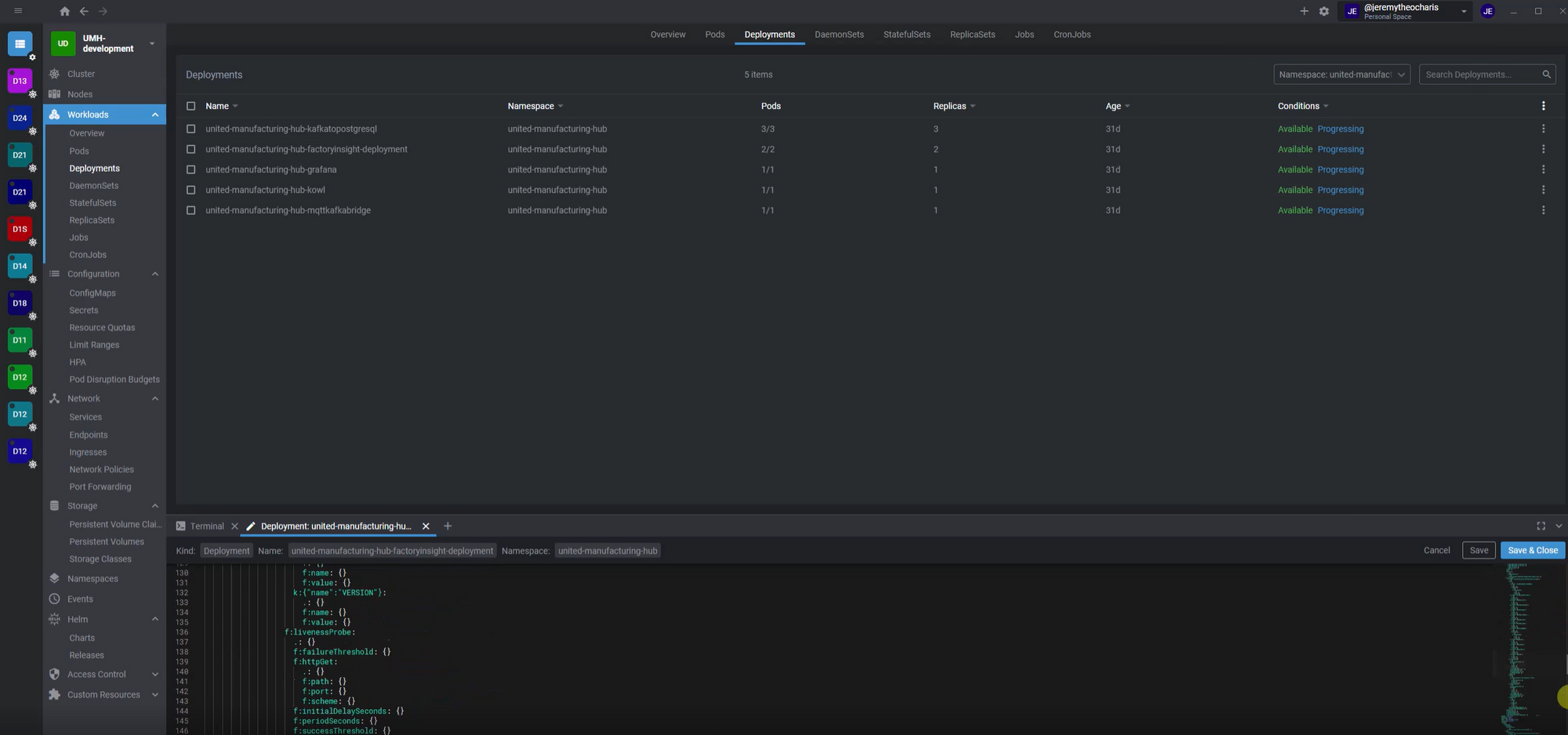
Task: Toggle the select-all checkbox in table header
Action: [191, 106]
